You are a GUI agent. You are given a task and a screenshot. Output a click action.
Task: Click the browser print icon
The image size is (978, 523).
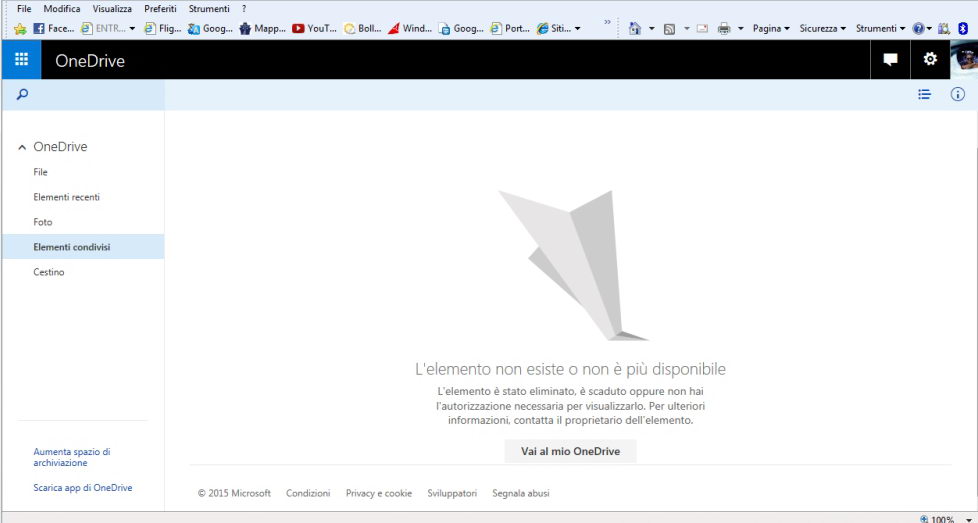pyautogui.click(x=723, y=28)
